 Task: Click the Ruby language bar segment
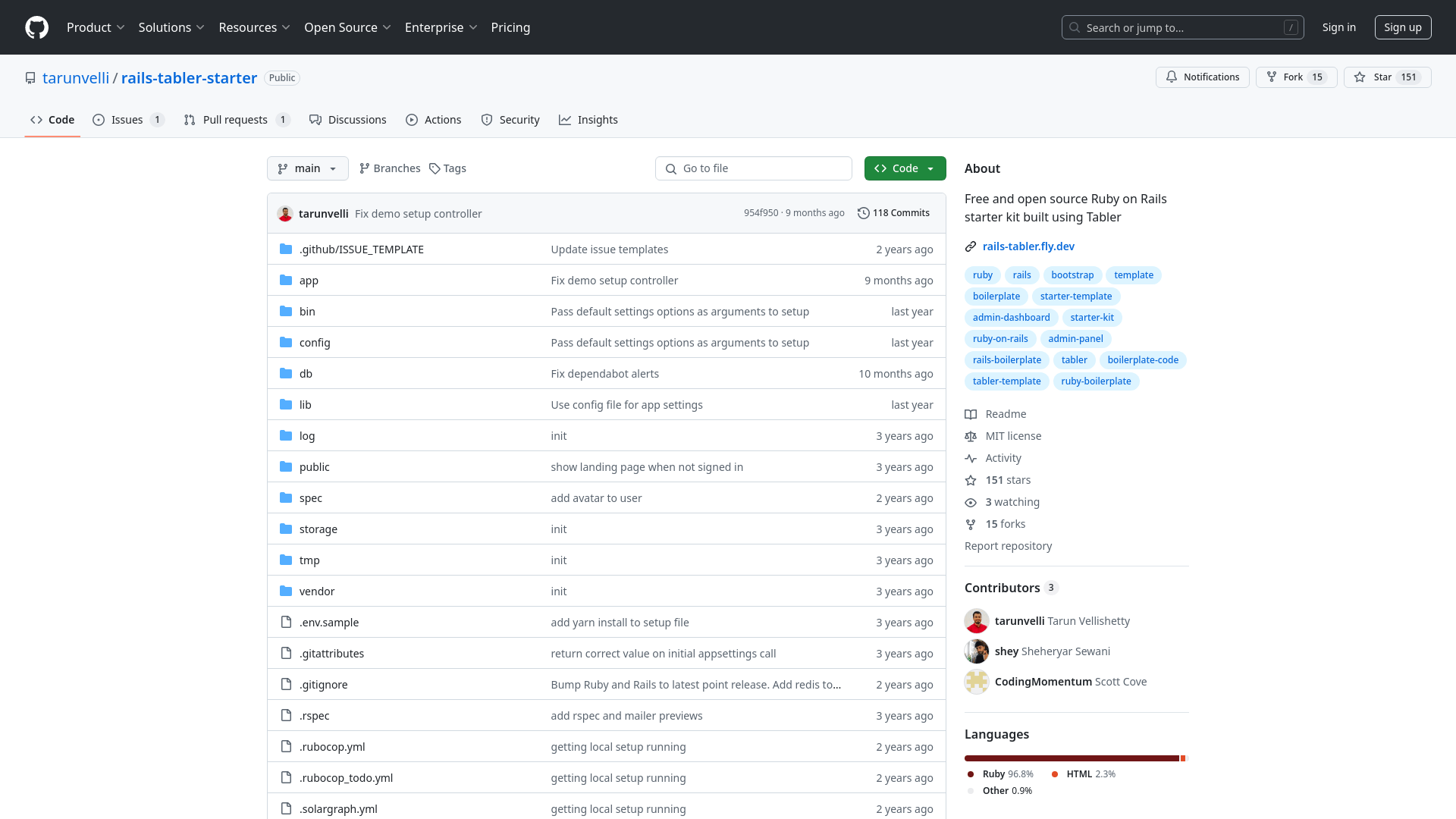[1071, 758]
